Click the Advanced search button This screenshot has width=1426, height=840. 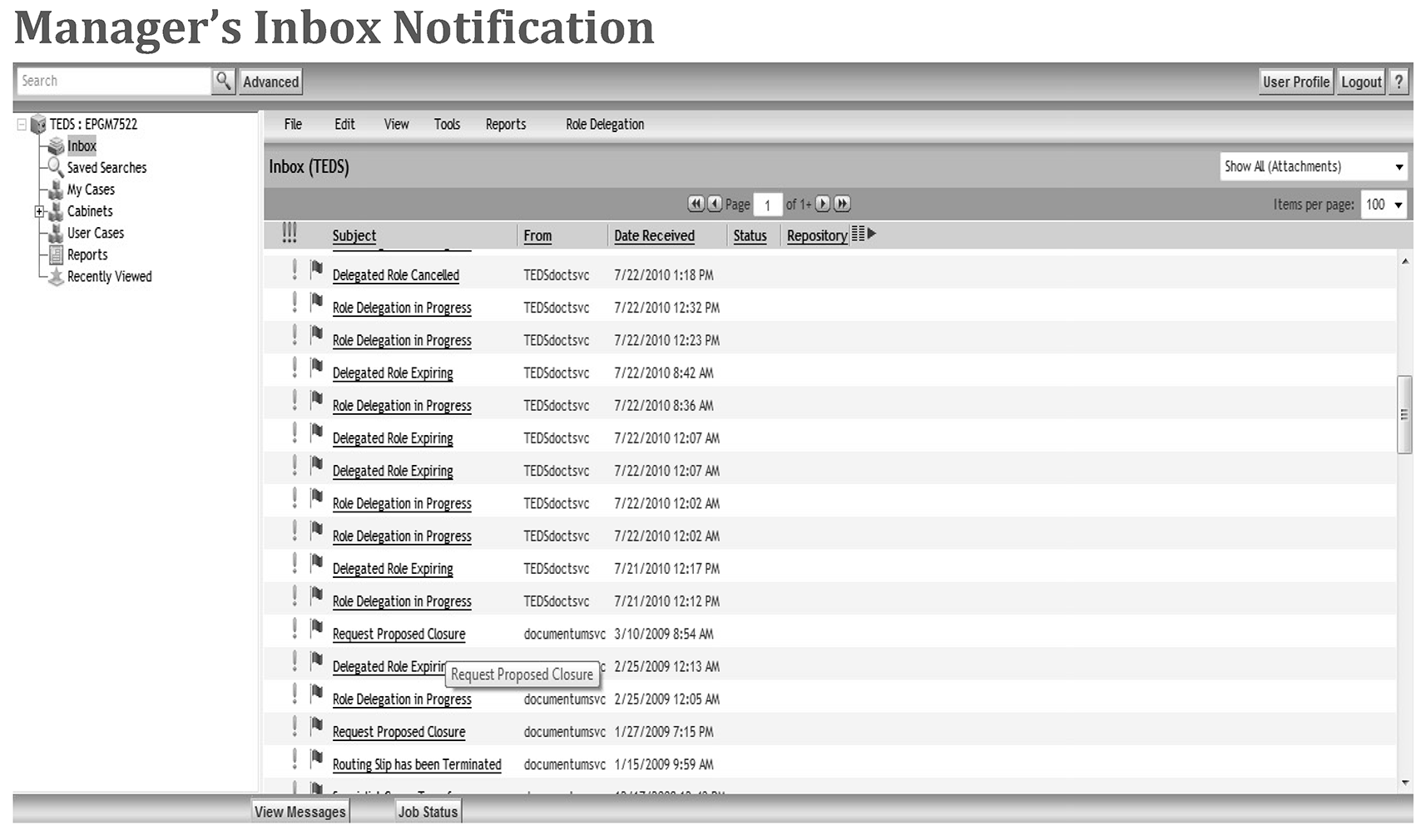click(x=270, y=82)
